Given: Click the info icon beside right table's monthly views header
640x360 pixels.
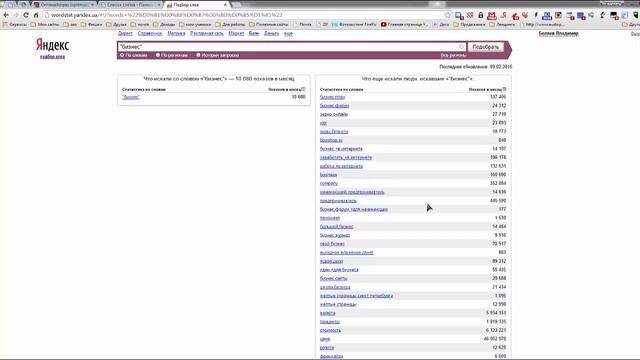Looking at the screenshot, I should click(x=504, y=89).
